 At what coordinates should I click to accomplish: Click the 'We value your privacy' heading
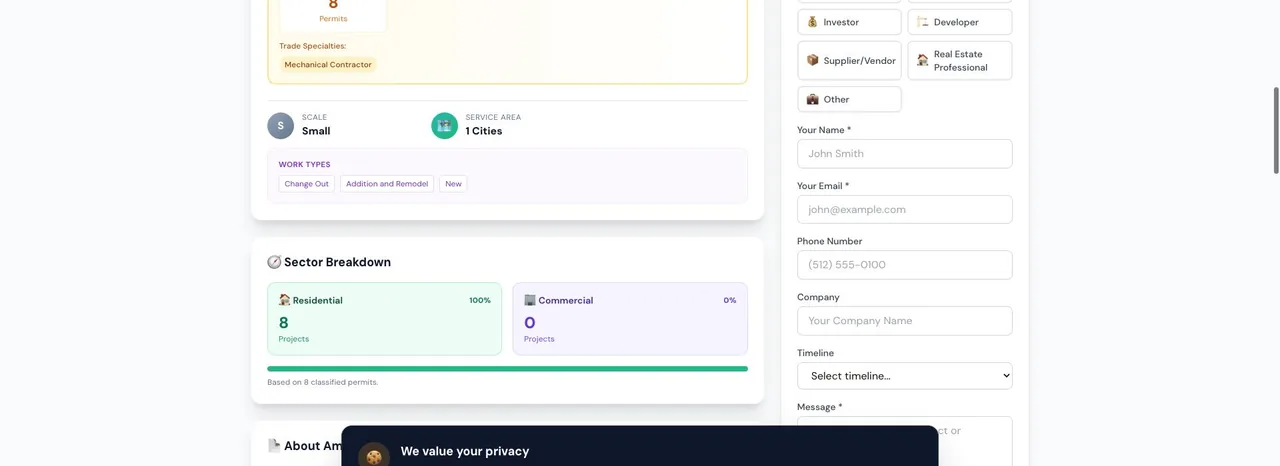[465, 451]
